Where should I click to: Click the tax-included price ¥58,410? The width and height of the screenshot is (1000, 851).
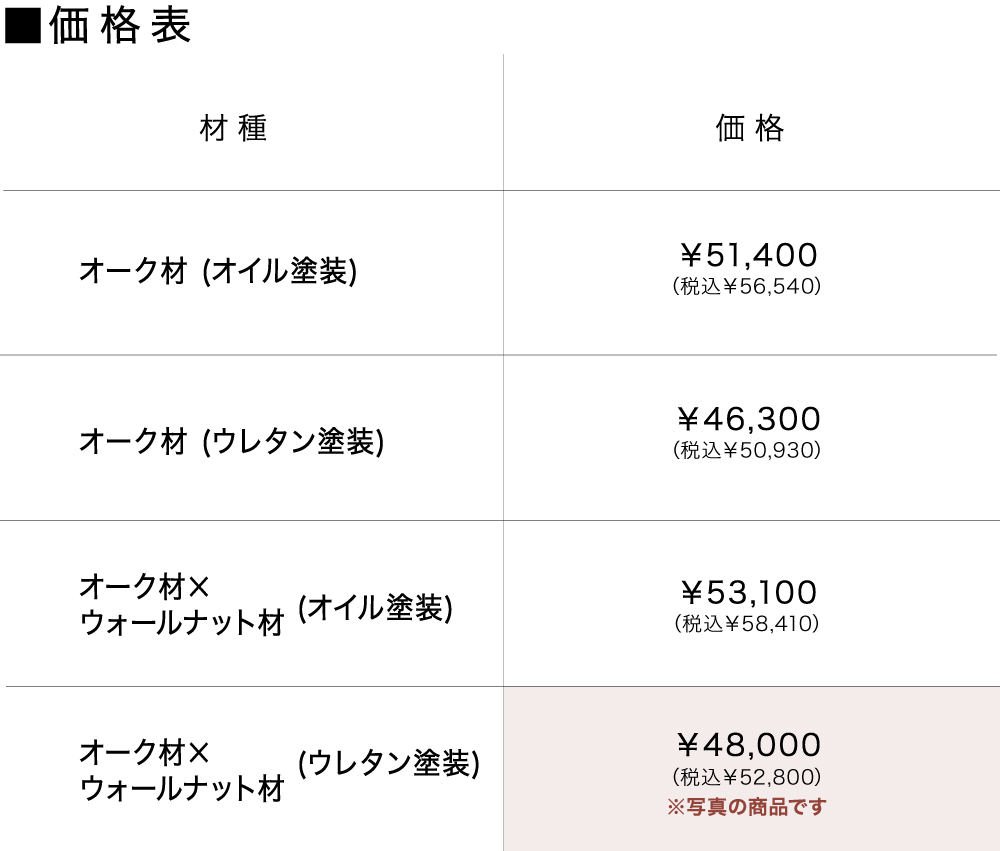(748, 624)
